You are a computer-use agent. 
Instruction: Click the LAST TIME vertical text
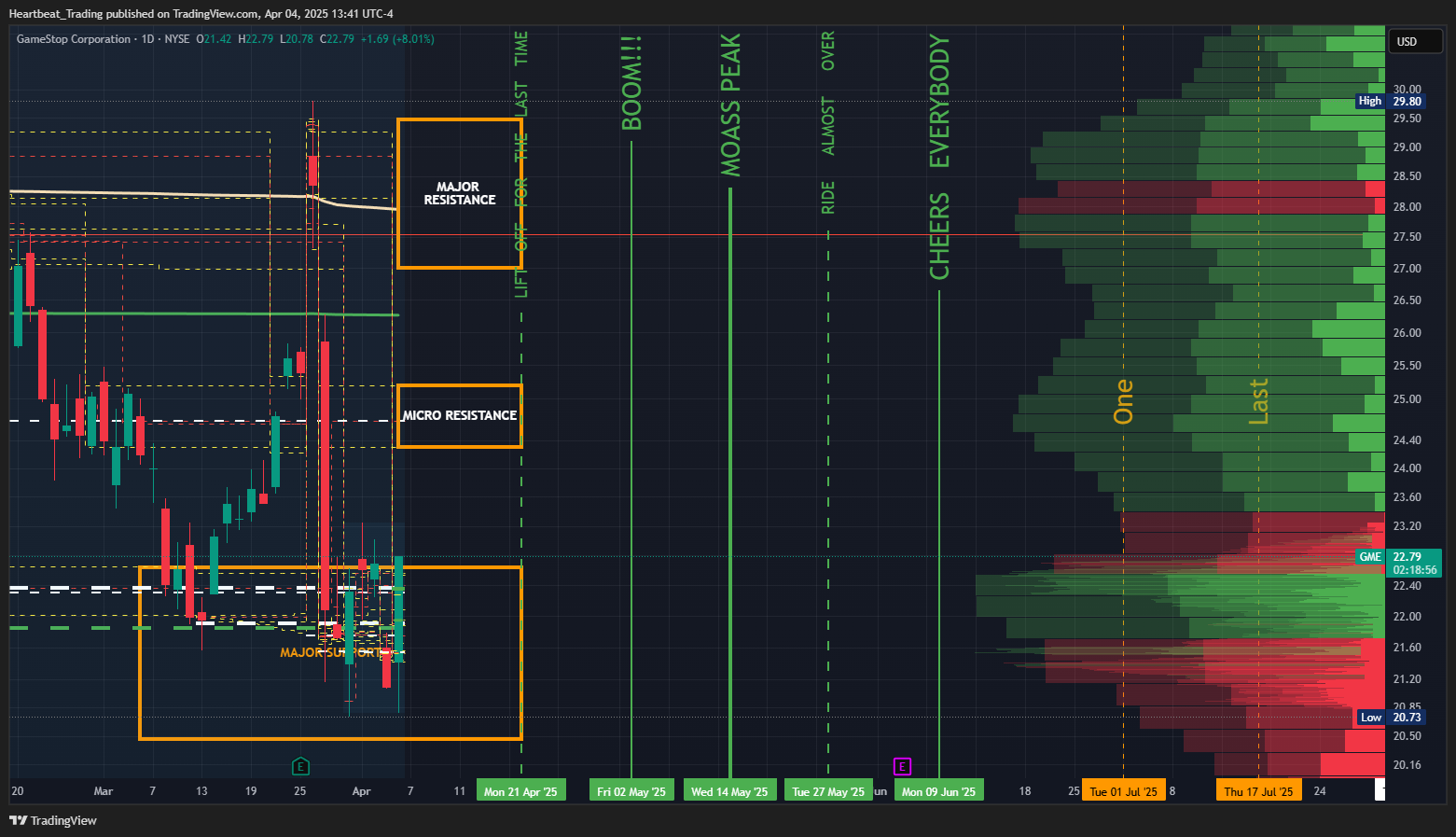pyautogui.click(x=521, y=75)
